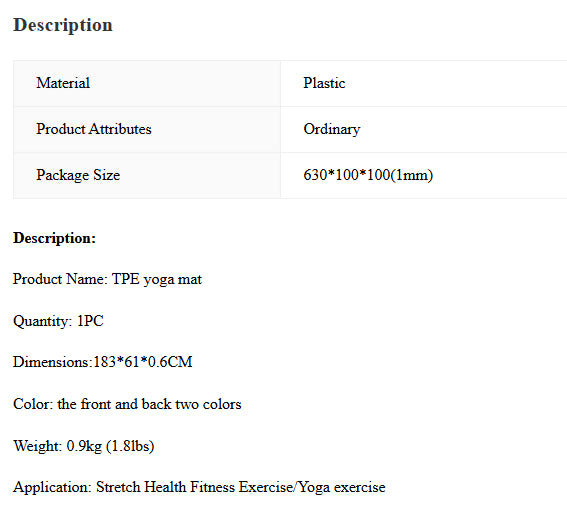567x522 pixels.
Task: Select the Quantity: 1PC text
Action: (x=58, y=321)
